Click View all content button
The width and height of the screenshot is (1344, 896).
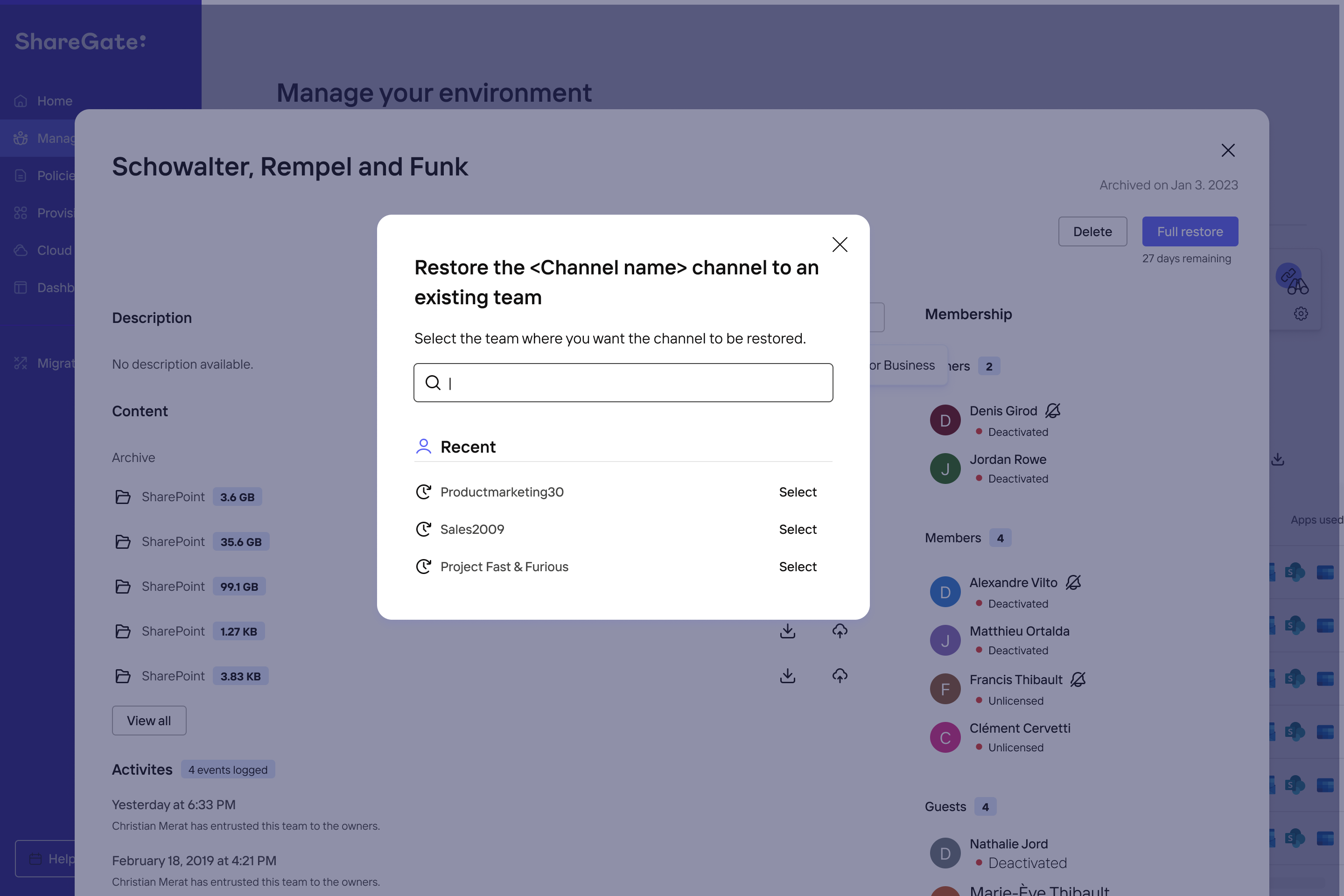coord(148,721)
